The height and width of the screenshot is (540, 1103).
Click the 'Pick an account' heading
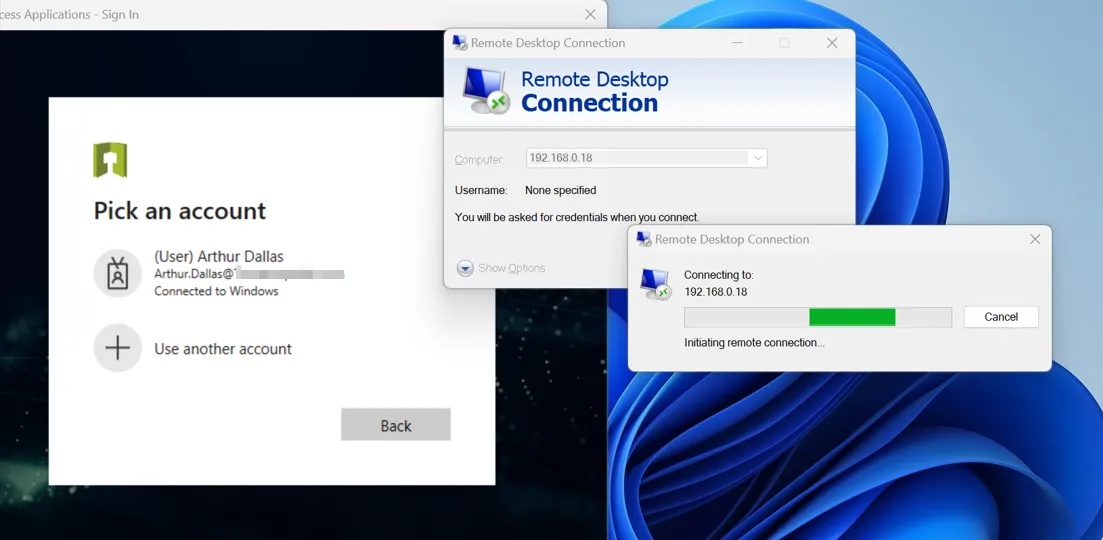(x=180, y=210)
